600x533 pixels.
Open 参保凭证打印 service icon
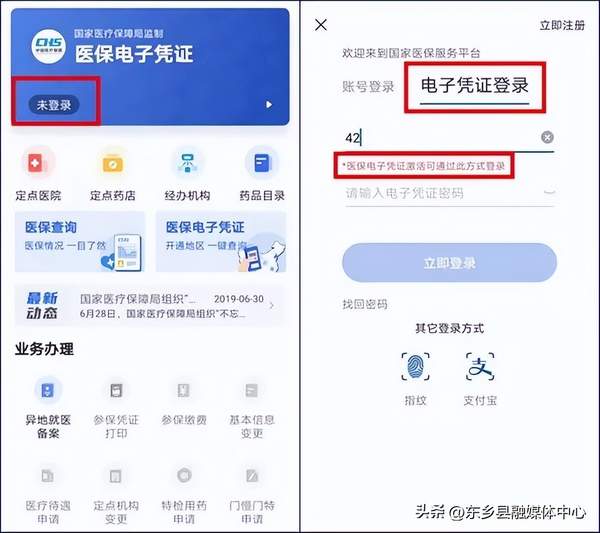point(116,391)
